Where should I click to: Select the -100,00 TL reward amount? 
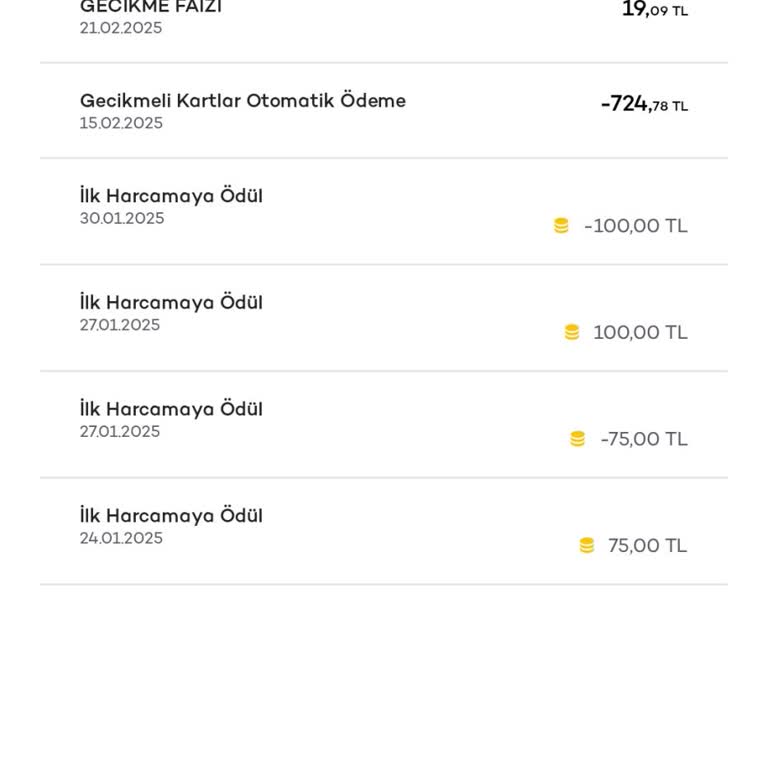point(636,226)
